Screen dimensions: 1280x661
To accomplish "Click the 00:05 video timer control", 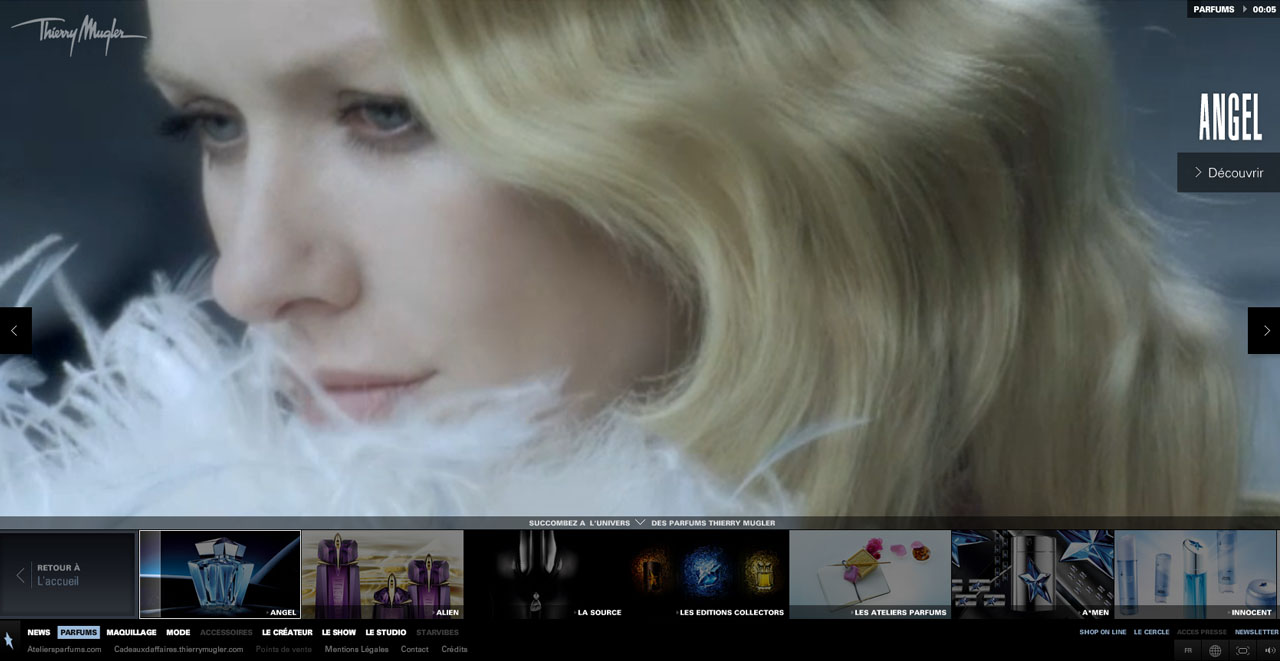I will coord(1264,9).
